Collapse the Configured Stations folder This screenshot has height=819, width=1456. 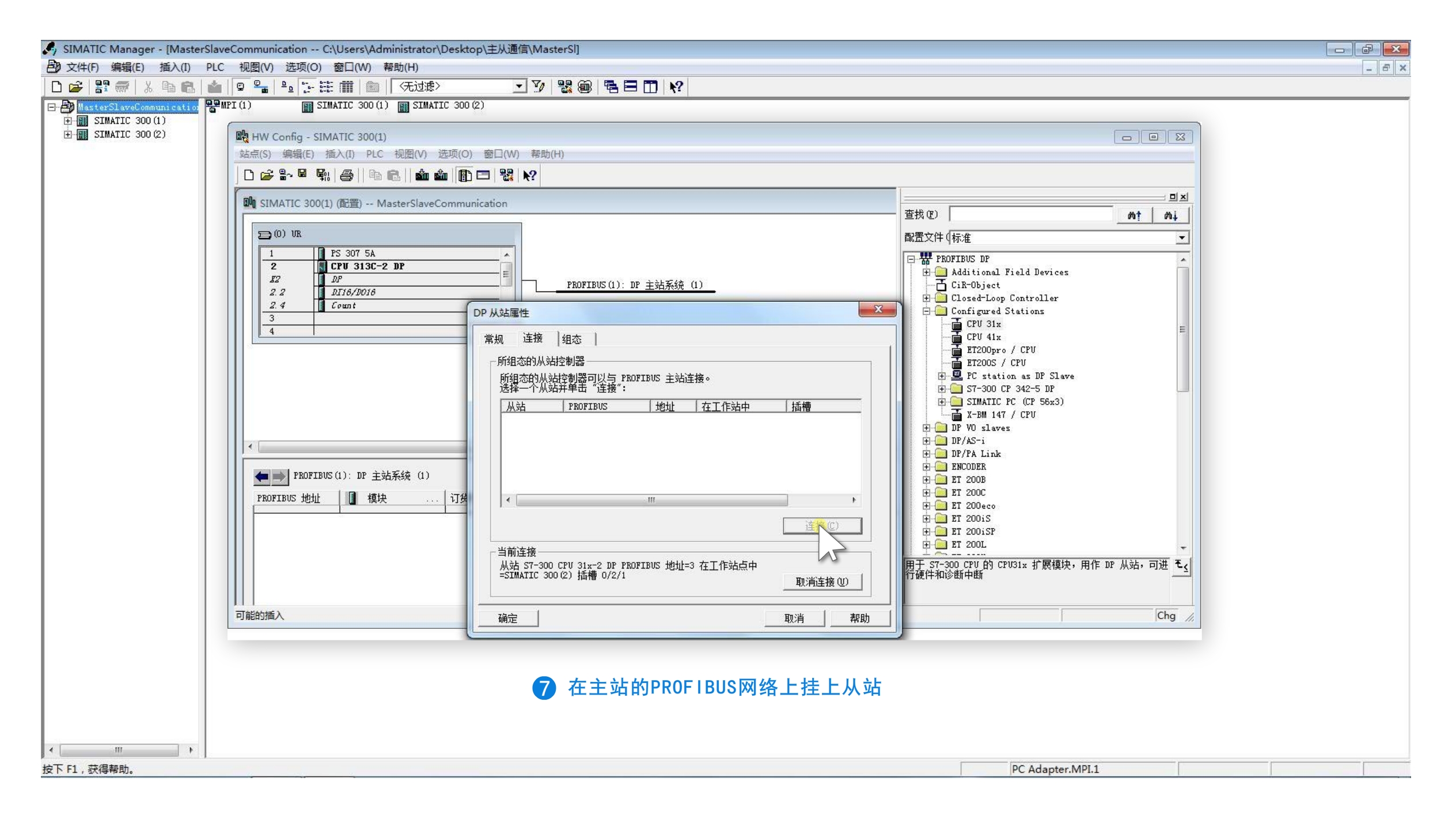click(926, 312)
